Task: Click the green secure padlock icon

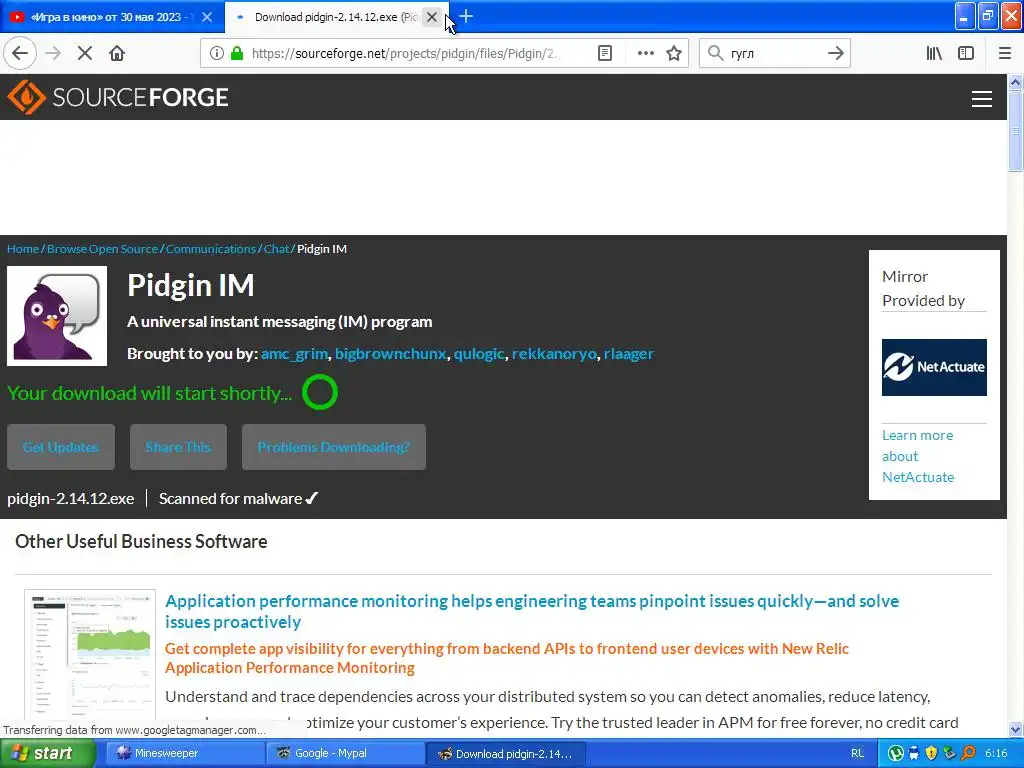Action: [x=237, y=54]
